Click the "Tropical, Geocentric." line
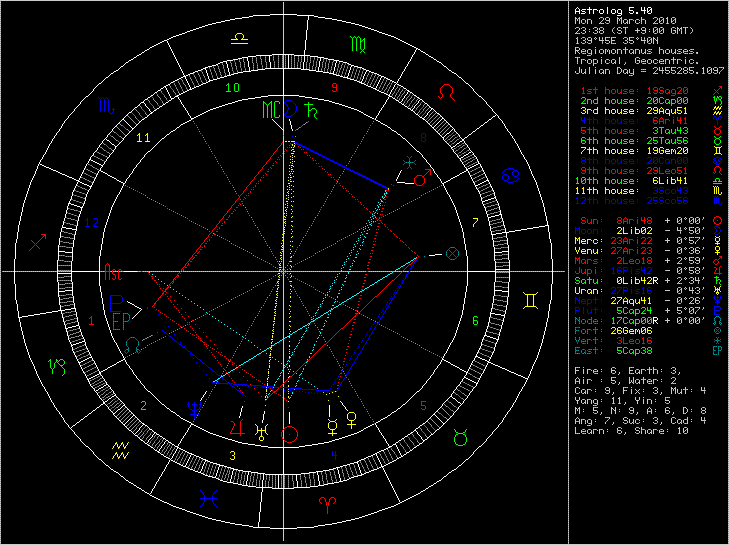Image resolution: width=729 pixels, height=545 pixels. click(x=637, y=61)
